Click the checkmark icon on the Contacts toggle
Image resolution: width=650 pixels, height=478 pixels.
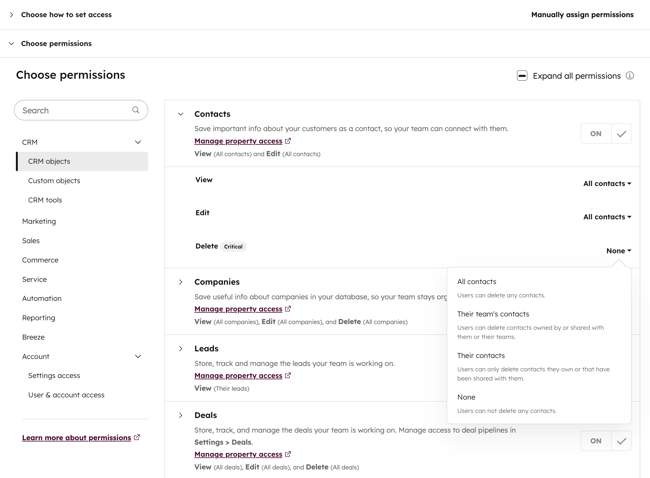(x=621, y=134)
